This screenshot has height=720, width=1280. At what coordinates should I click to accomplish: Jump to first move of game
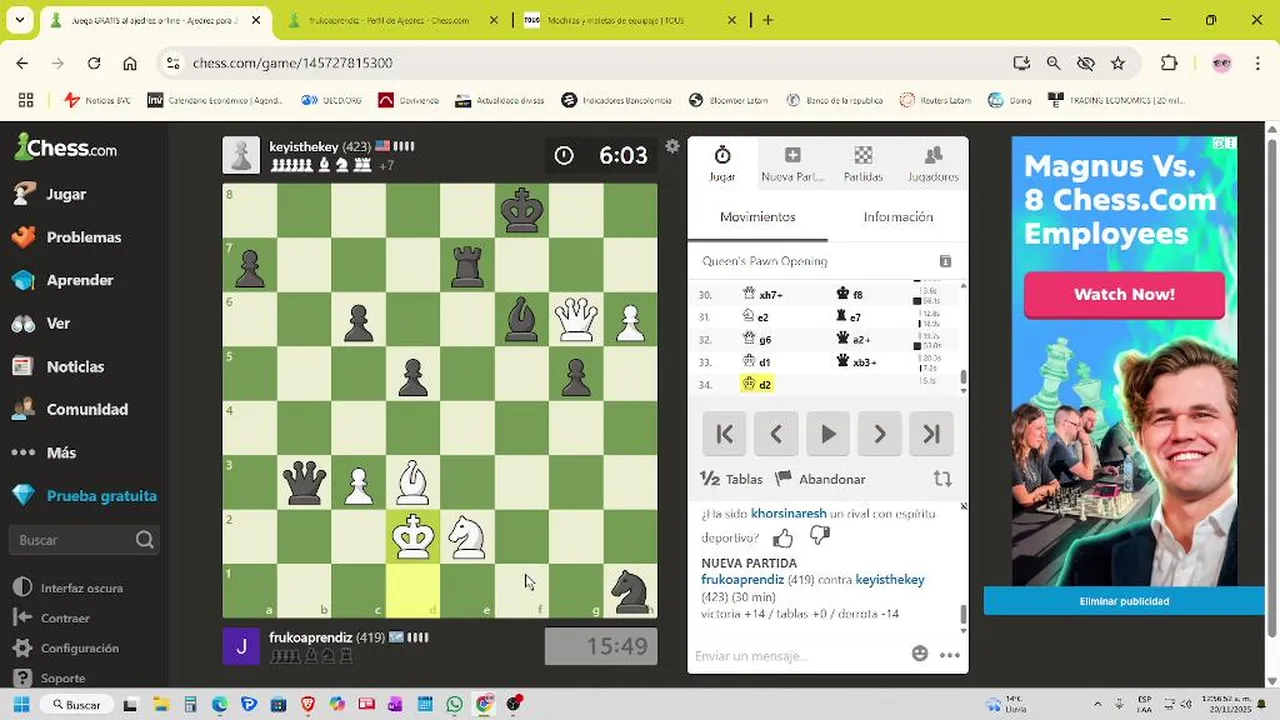pos(724,434)
